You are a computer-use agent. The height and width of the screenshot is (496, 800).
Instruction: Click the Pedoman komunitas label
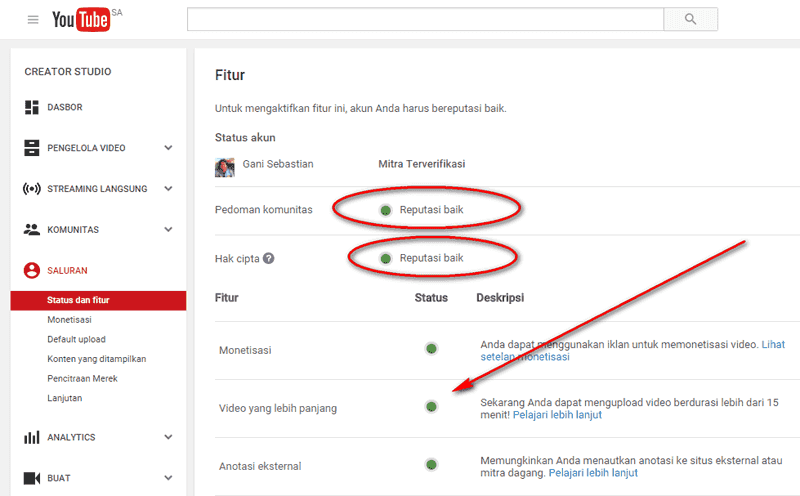click(264, 210)
